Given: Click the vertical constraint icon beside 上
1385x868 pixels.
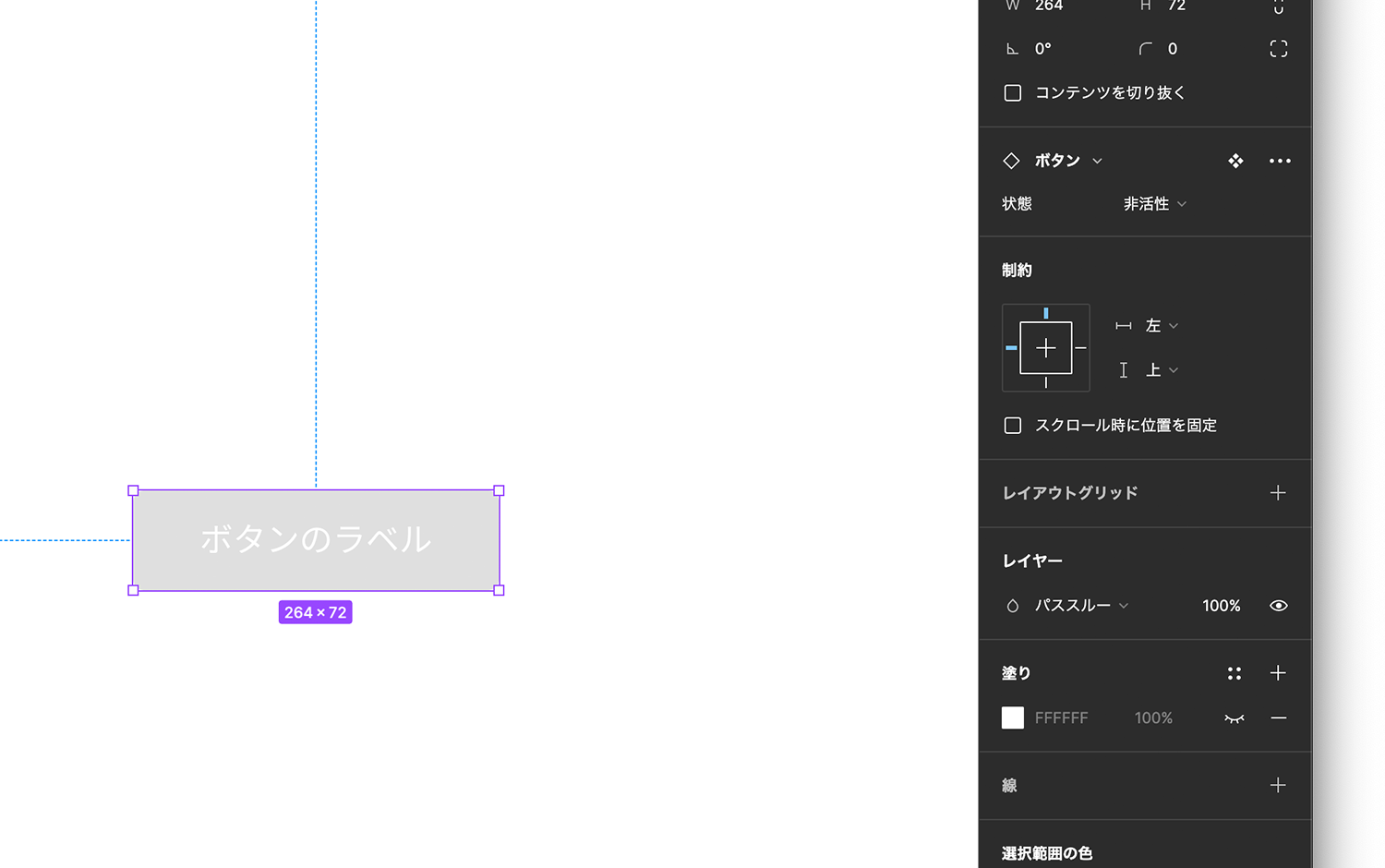Looking at the screenshot, I should [1124, 370].
